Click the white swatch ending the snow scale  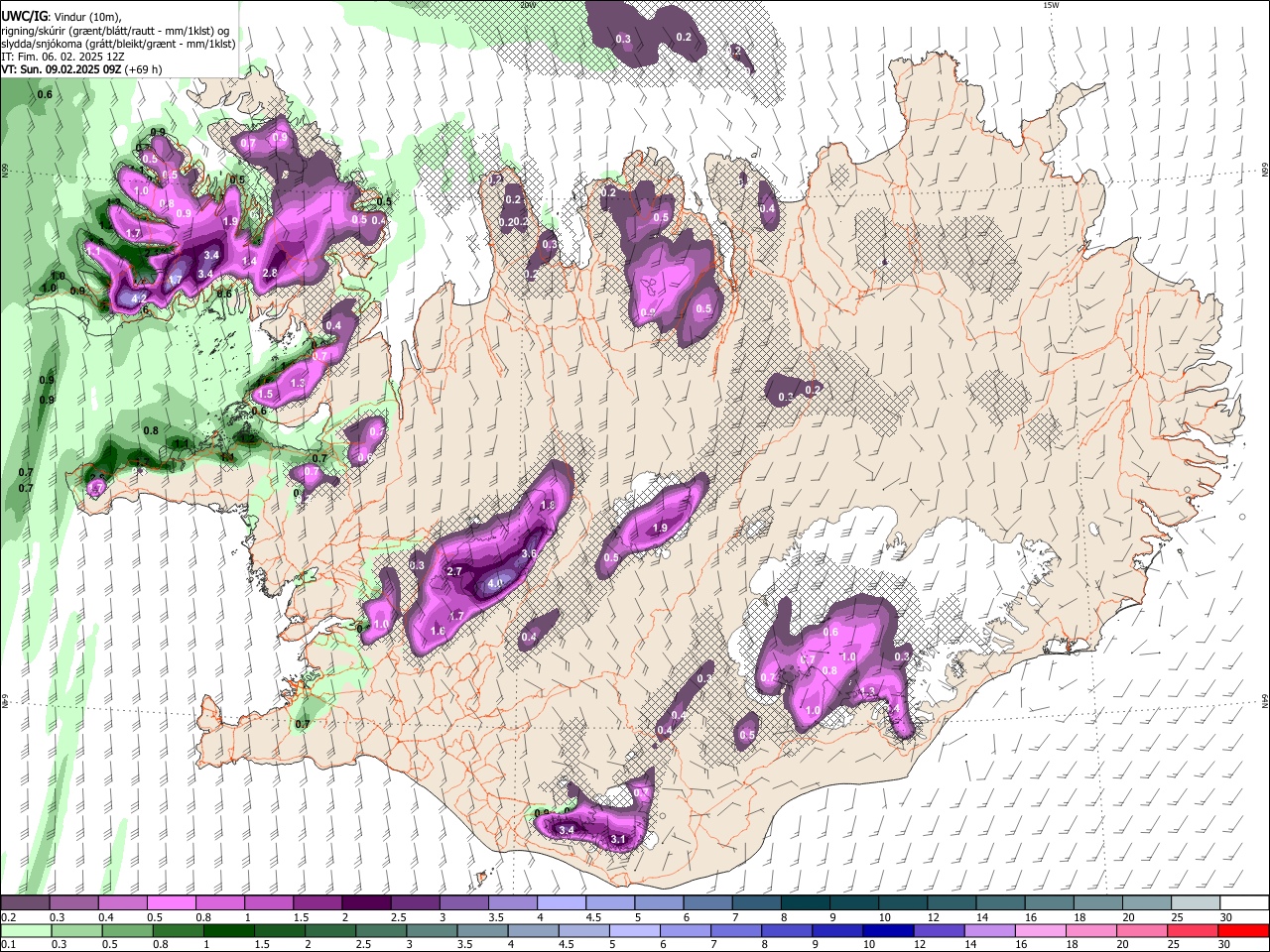(x=1244, y=903)
